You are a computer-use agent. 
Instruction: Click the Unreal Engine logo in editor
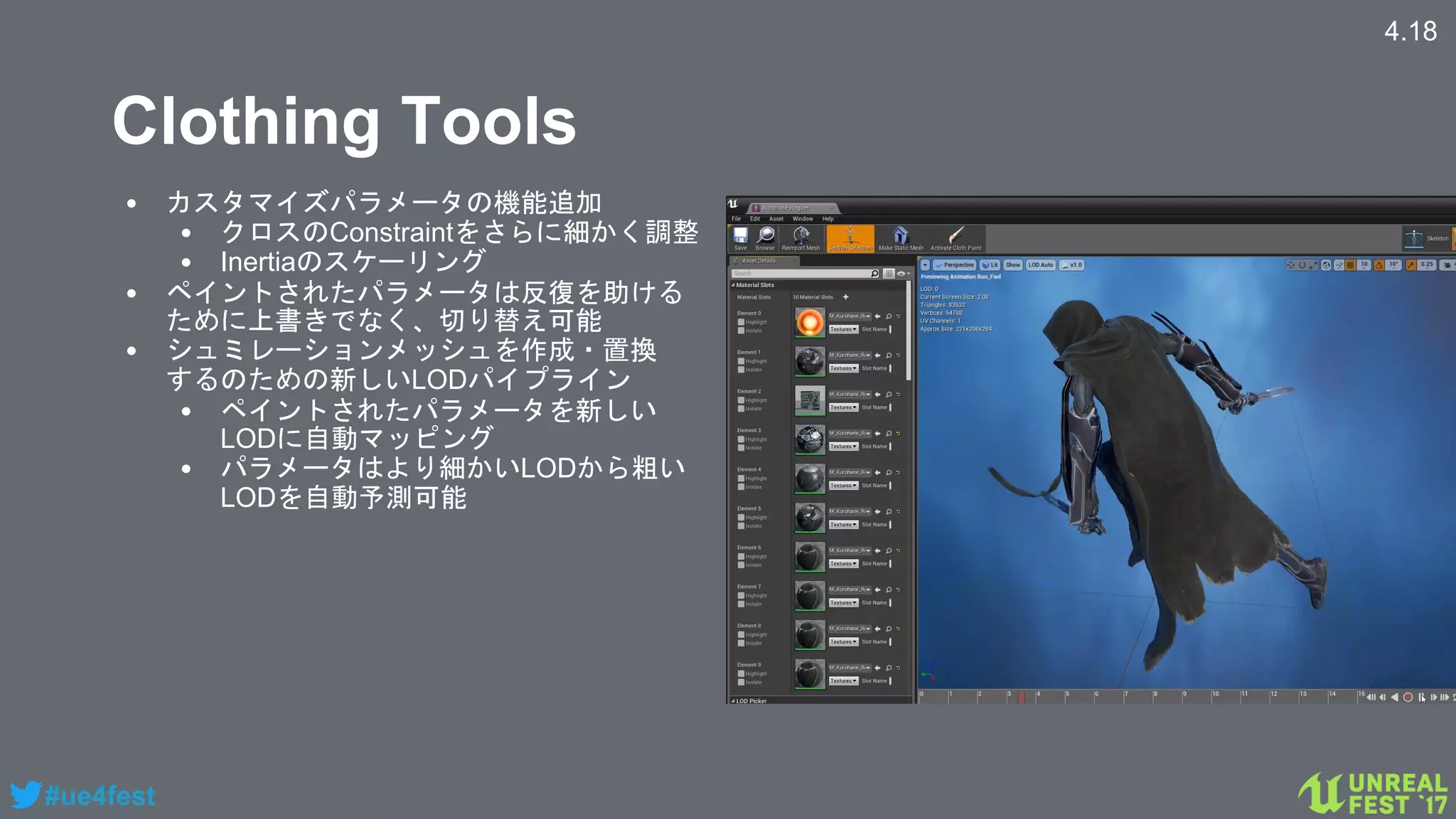point(733,205)
